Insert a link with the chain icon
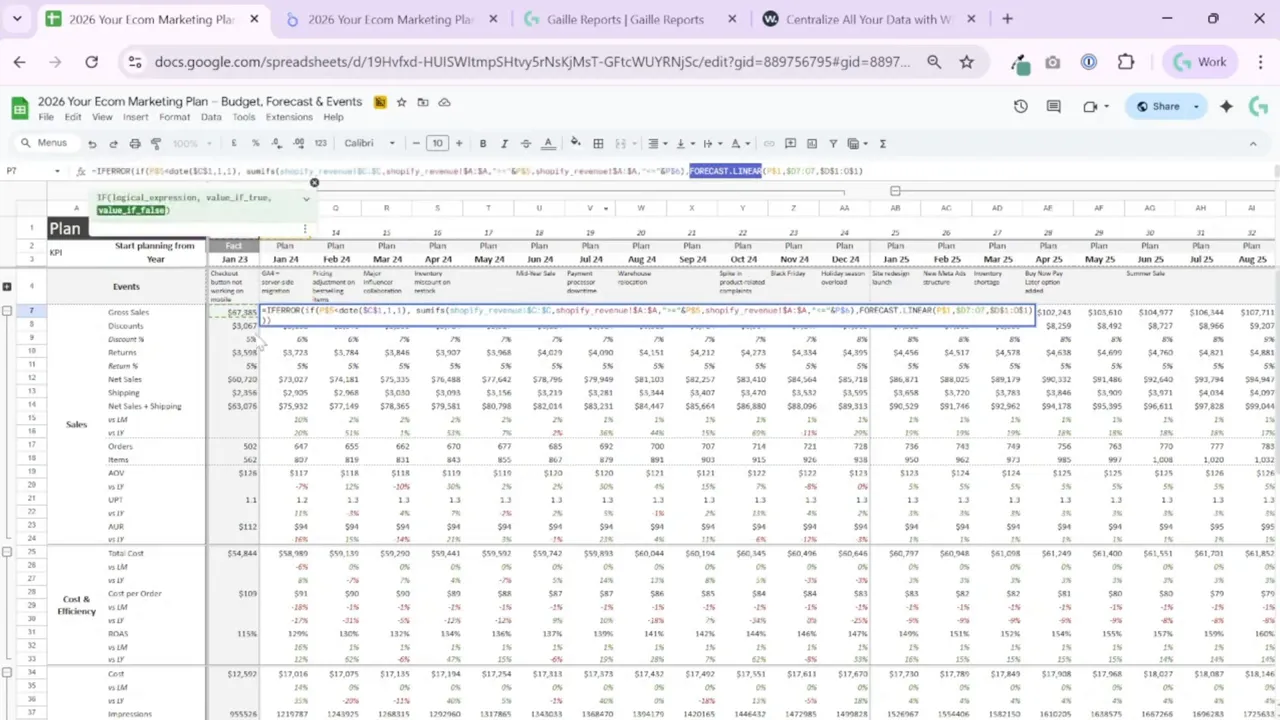This screenshot has height=720, width=1280. pyautogui.click(x=770, y=143)
